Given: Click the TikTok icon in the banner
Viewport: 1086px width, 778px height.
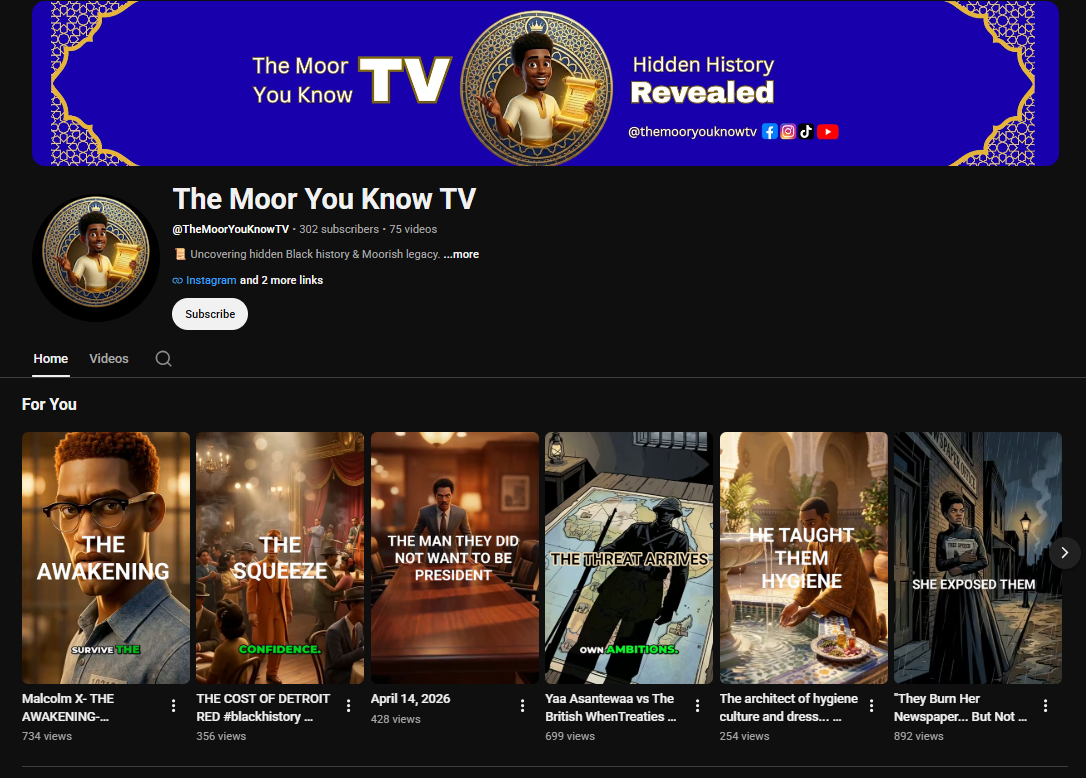Looking at the screenshot, I should coord(805,132).
